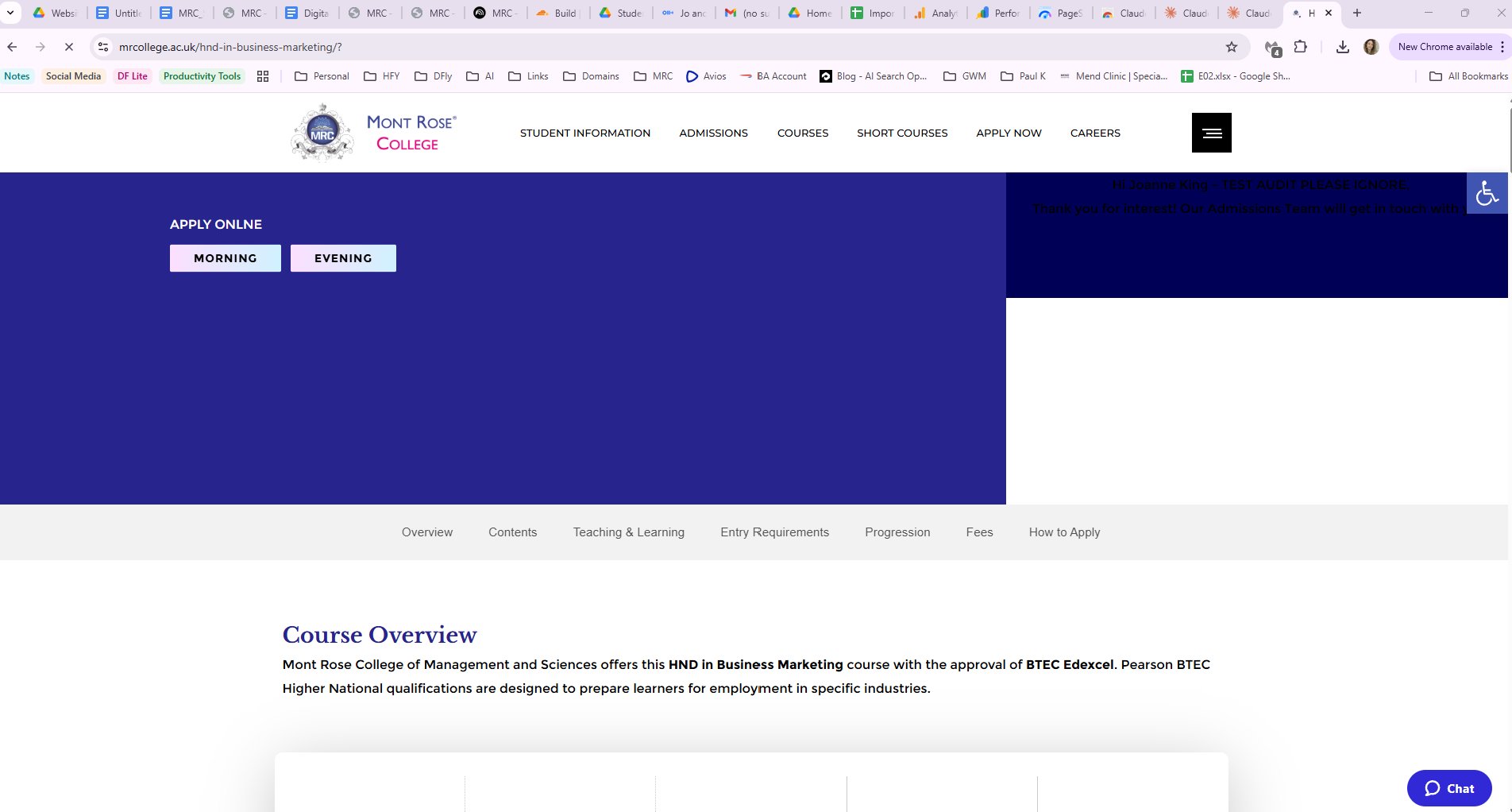Open the Downloads icon in the toolbar
The width and height of the screenshot is (1512, 812).
(x=1342, y=47)
